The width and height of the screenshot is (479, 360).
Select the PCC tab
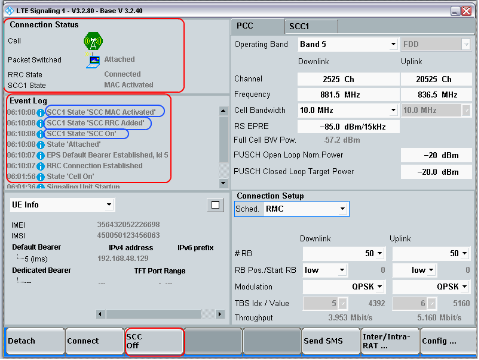257,26
